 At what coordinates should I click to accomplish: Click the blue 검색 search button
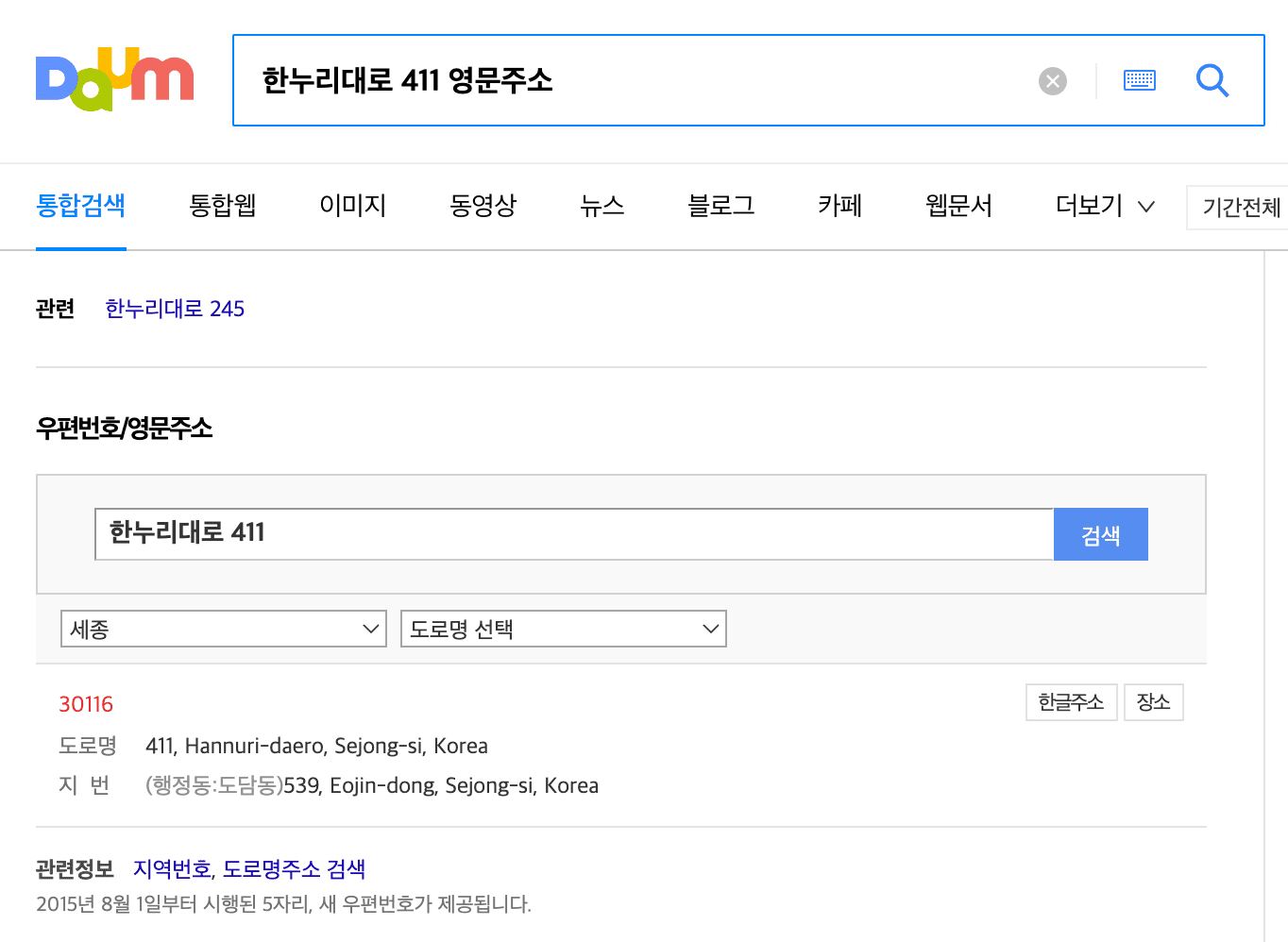click(x=1100, y=534)
